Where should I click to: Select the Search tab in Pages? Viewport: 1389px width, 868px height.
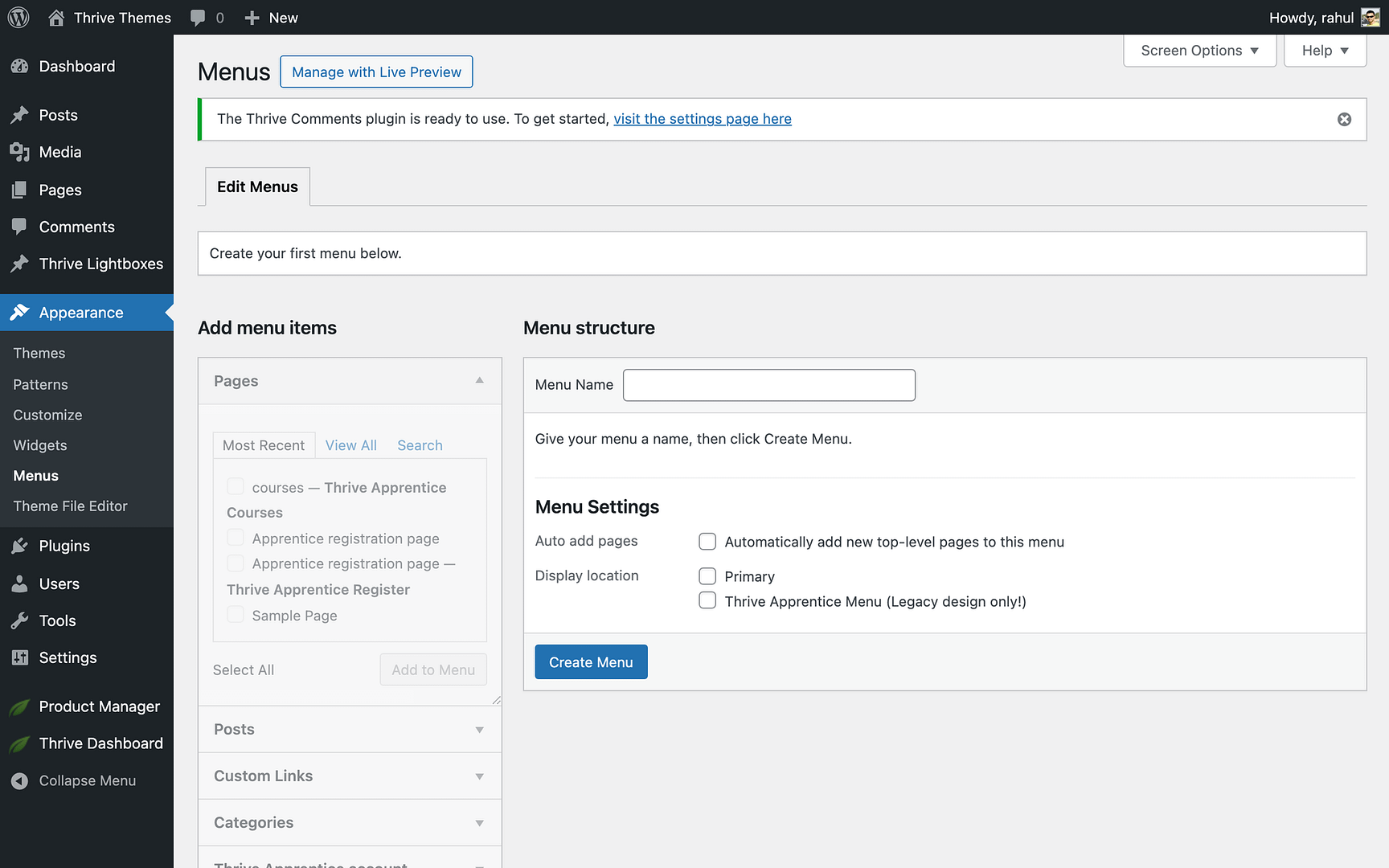click(x=420, y=445)
